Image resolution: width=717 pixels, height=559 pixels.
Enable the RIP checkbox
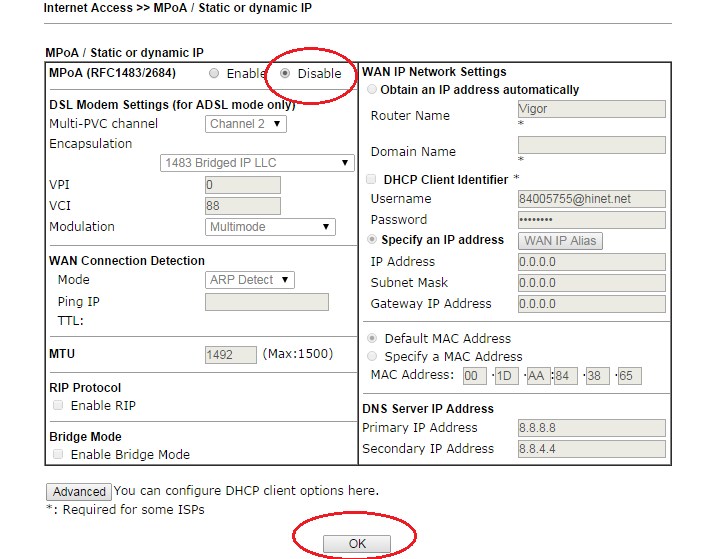click(x=58, y=405)
